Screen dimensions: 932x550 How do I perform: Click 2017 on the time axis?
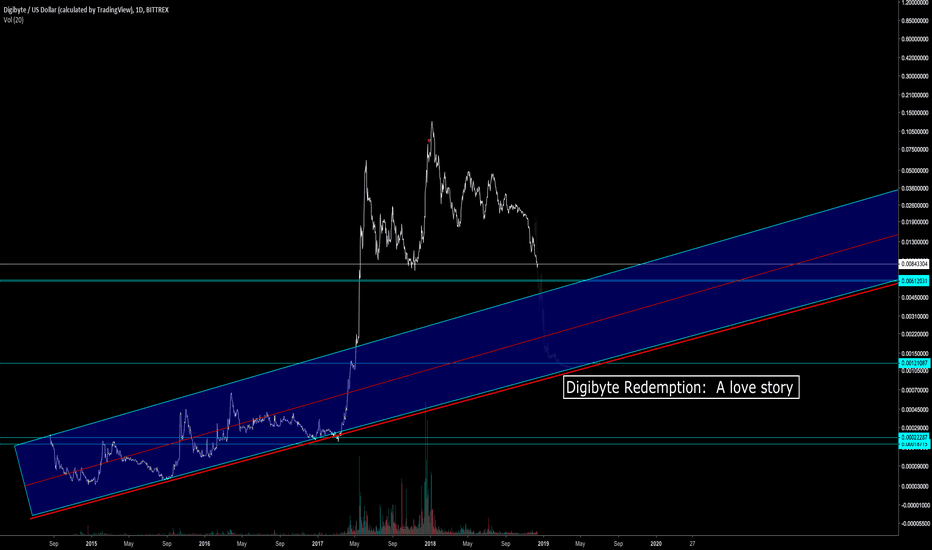pos(317,543)
